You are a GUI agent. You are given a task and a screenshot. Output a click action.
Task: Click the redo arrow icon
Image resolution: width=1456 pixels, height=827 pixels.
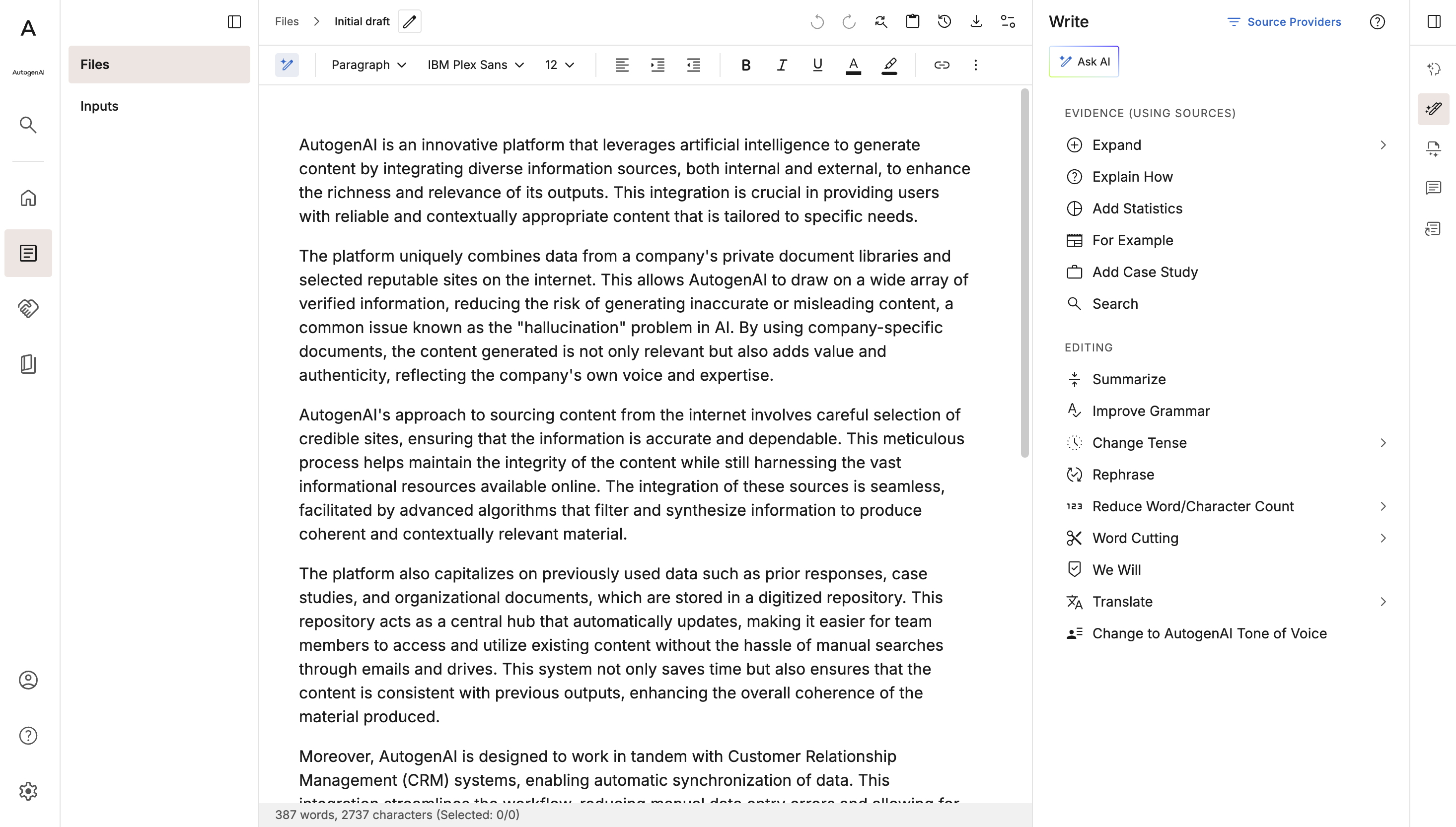[x=849, y=21]
